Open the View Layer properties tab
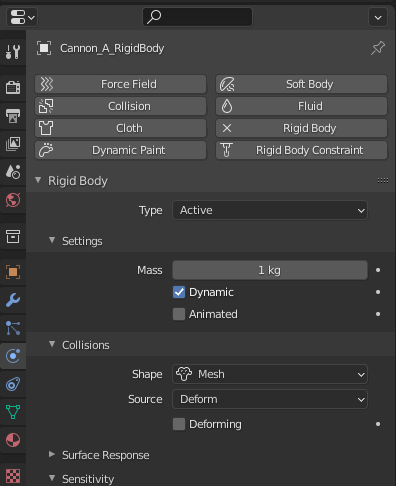The width and height of the screenshot is (396, 486). point(13,144)
